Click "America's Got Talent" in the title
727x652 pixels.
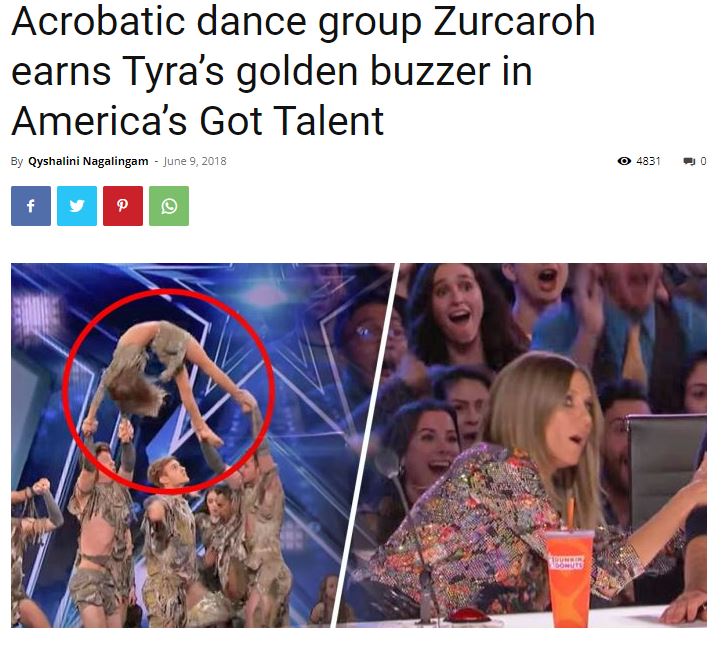(198, 121)
